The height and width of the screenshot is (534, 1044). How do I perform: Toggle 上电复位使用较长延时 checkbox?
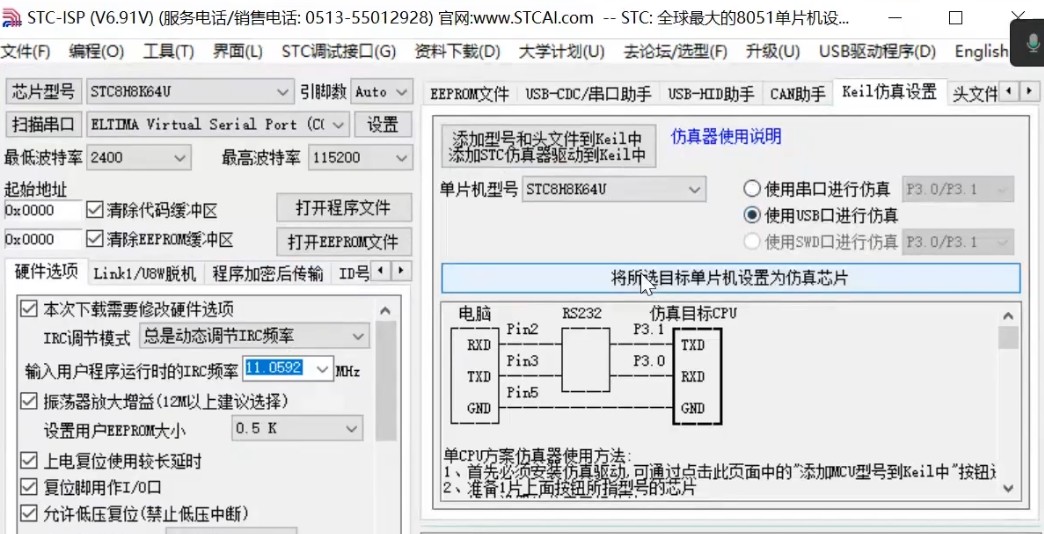coord(29,459)
